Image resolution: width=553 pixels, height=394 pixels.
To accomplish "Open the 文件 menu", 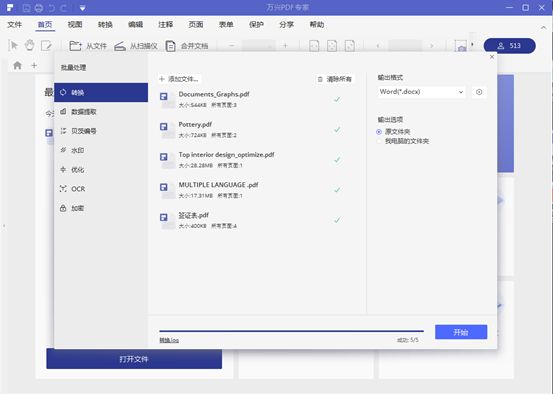I will pos(15,25).
